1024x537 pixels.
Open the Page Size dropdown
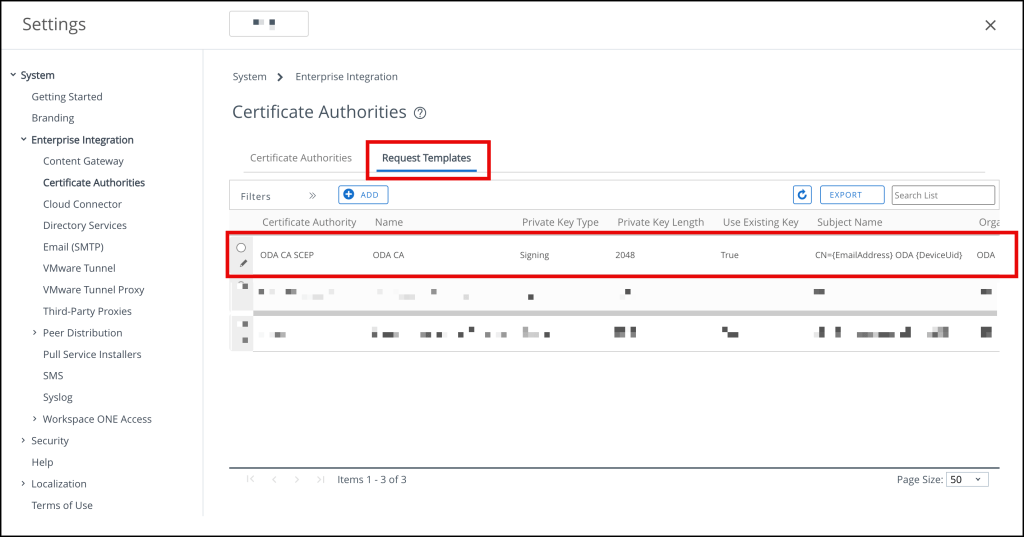coord(967,480)
